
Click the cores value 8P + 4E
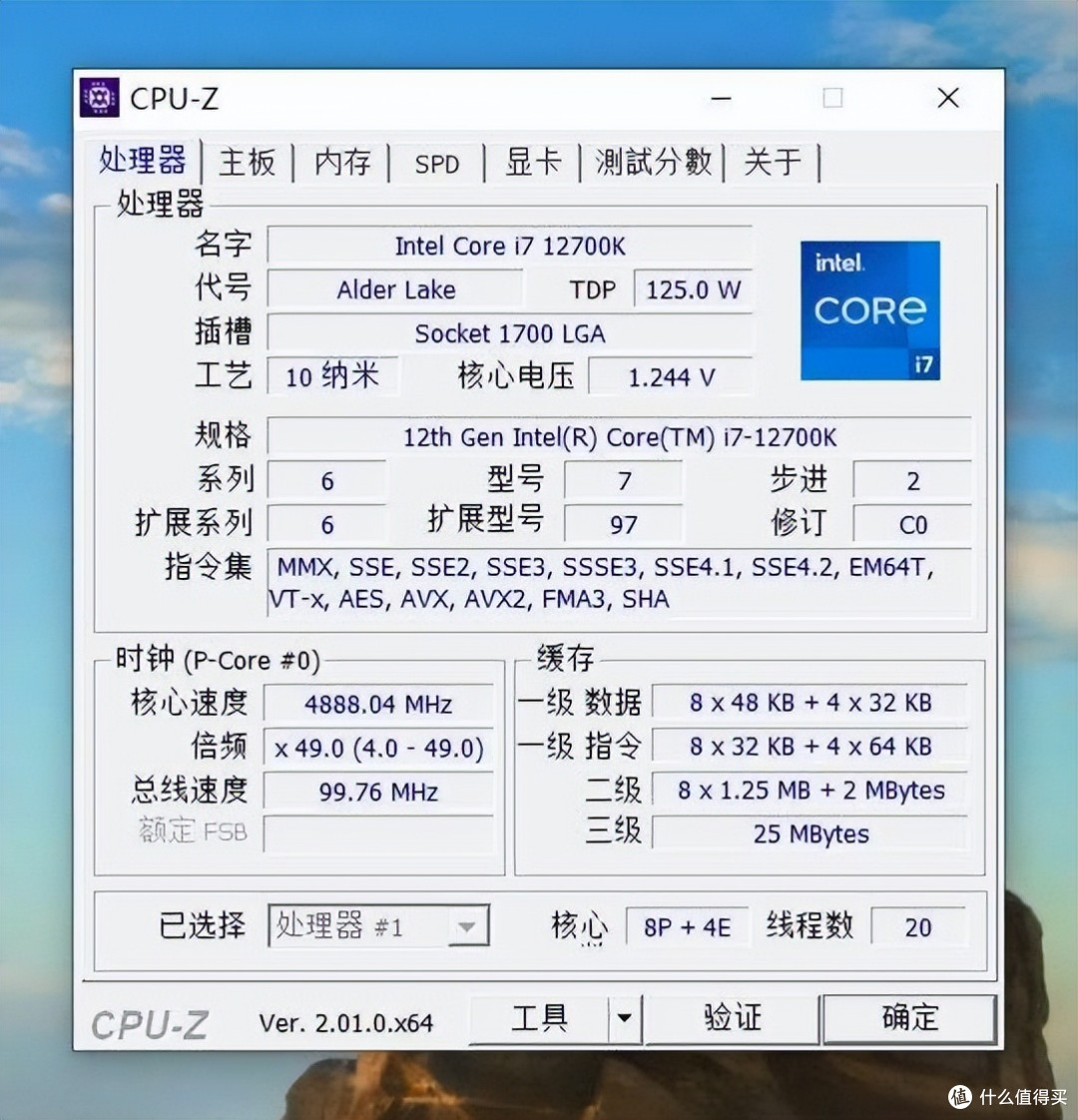click(688, 926)
